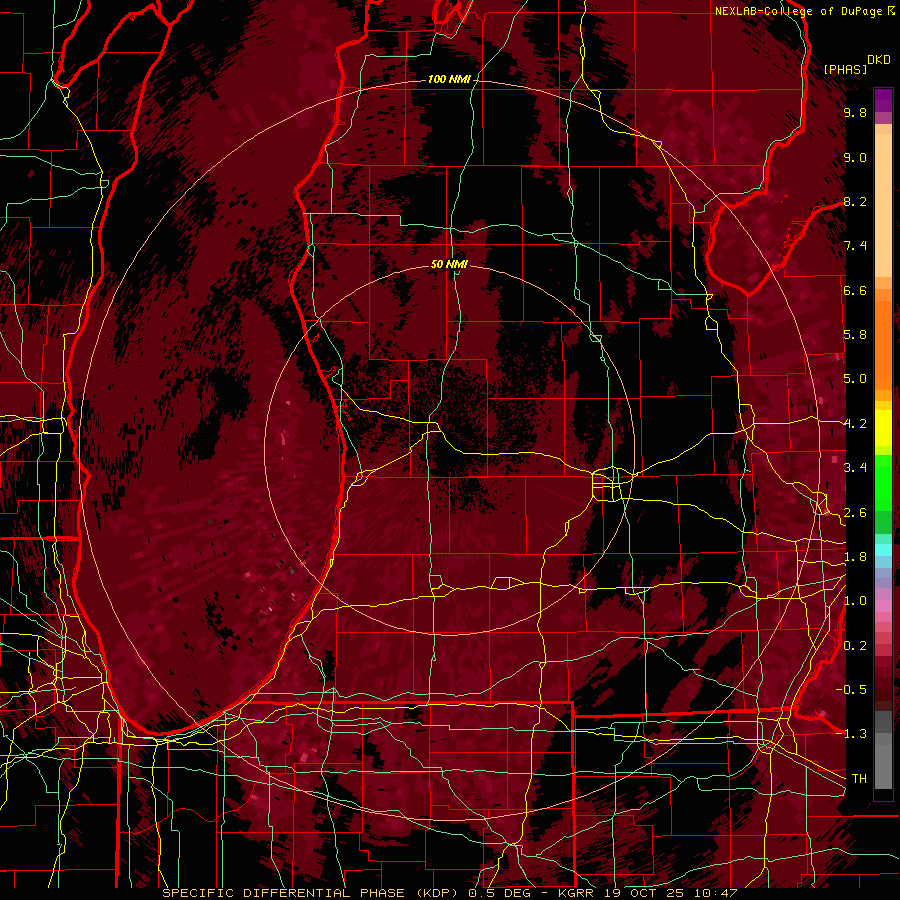
Task: Click the orange band of the color scale
Action: tap(883, 339)
